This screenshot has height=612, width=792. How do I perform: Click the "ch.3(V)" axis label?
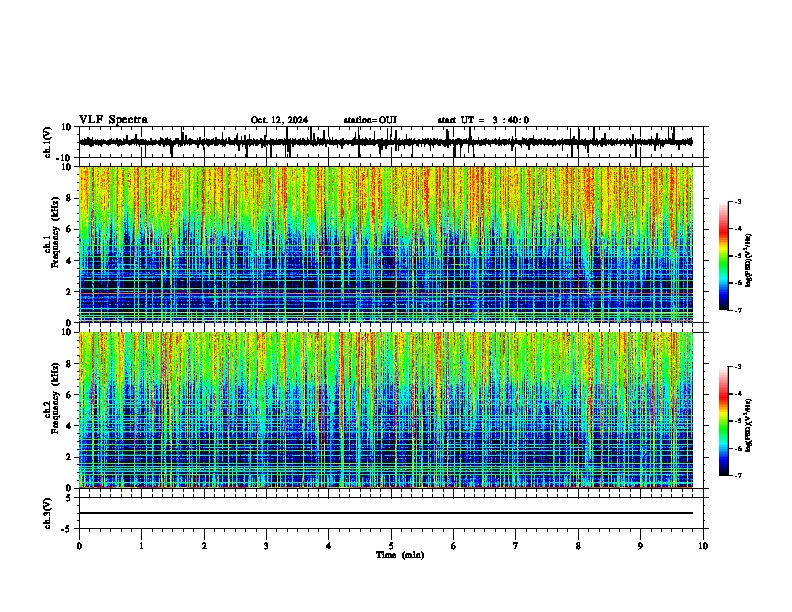(48, 513)
